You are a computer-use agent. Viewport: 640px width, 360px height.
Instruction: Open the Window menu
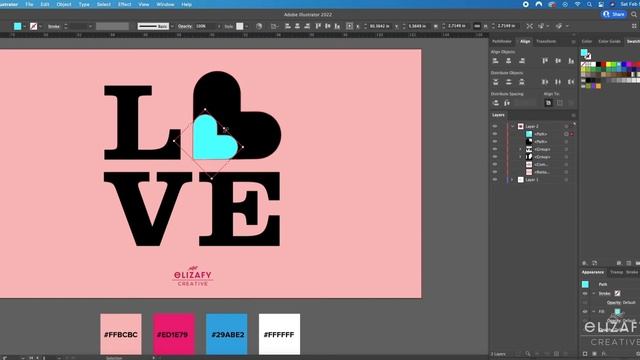(165, 4)
